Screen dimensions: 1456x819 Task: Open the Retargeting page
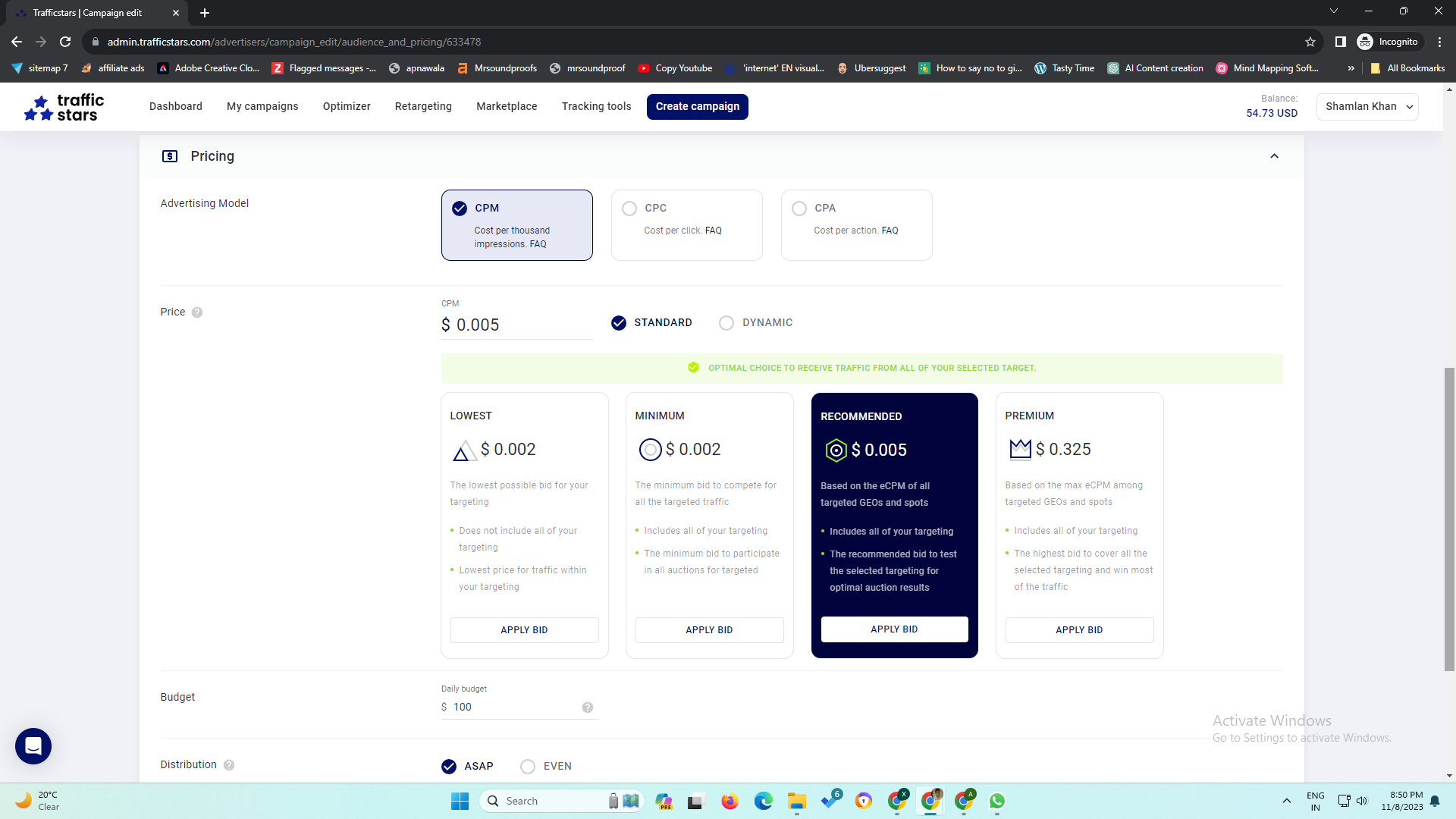(423, 107)
